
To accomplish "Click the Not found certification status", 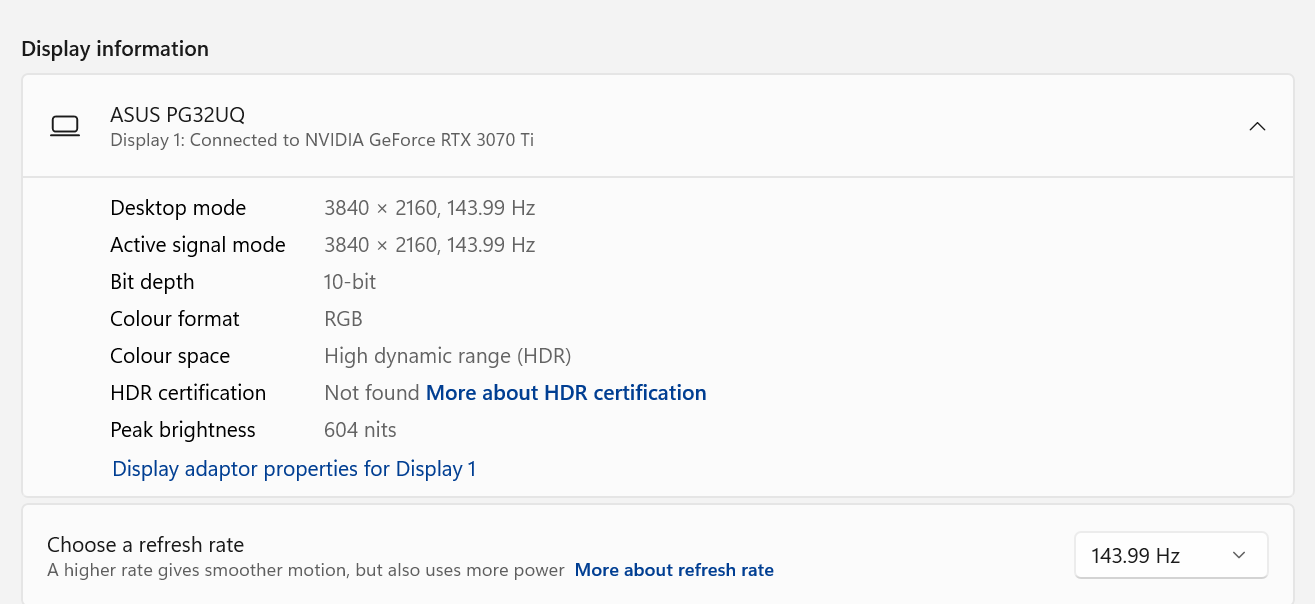I will pos(372,393).
